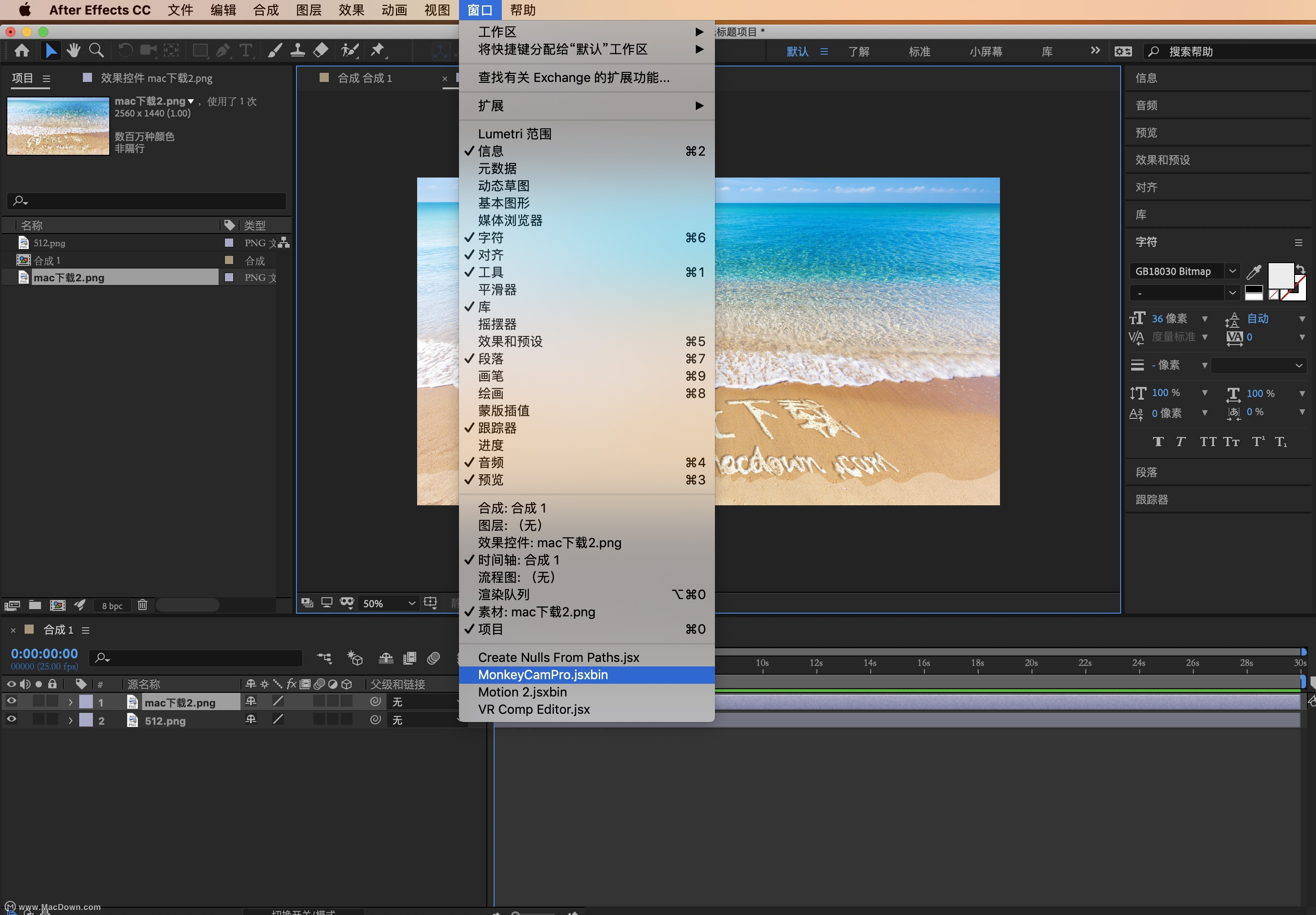Open the 效果 menu in menu bar

(x=351, y=10)
